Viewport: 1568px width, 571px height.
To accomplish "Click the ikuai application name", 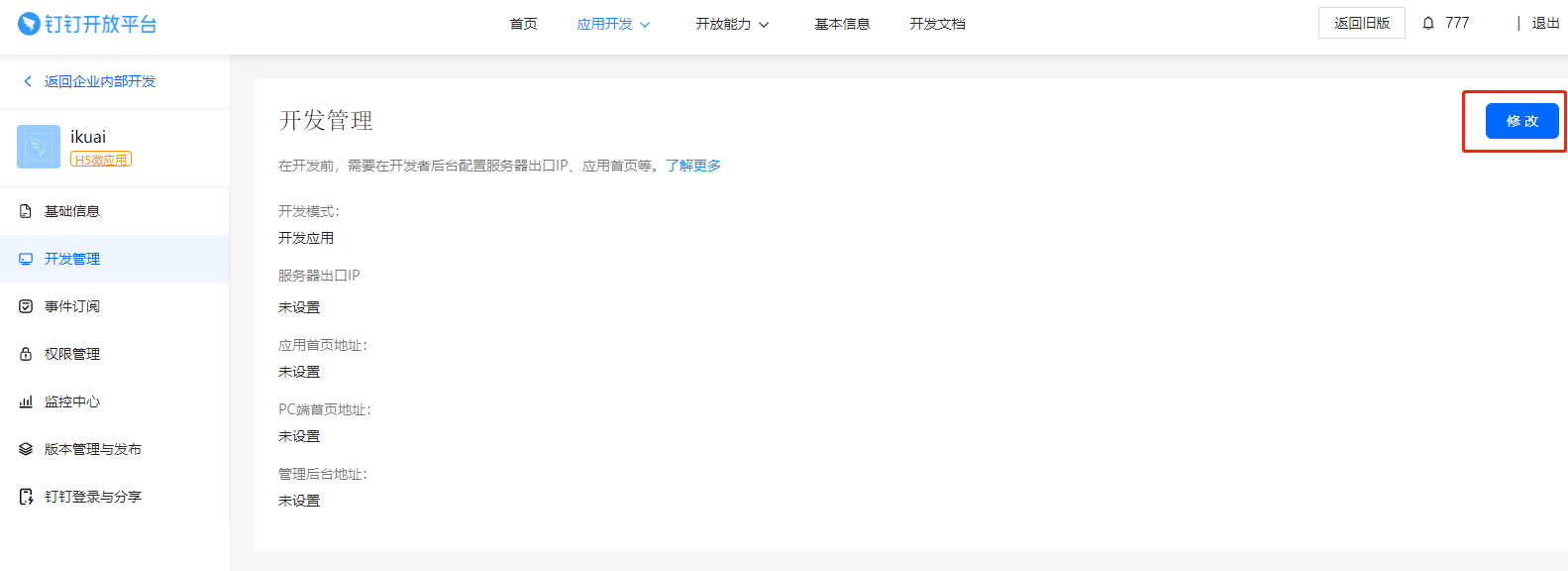I will 88,137.
